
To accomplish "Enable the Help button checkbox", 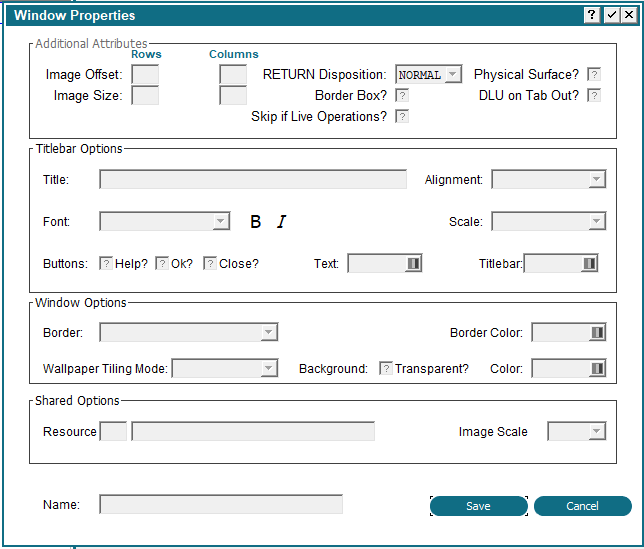I will 106,263.
